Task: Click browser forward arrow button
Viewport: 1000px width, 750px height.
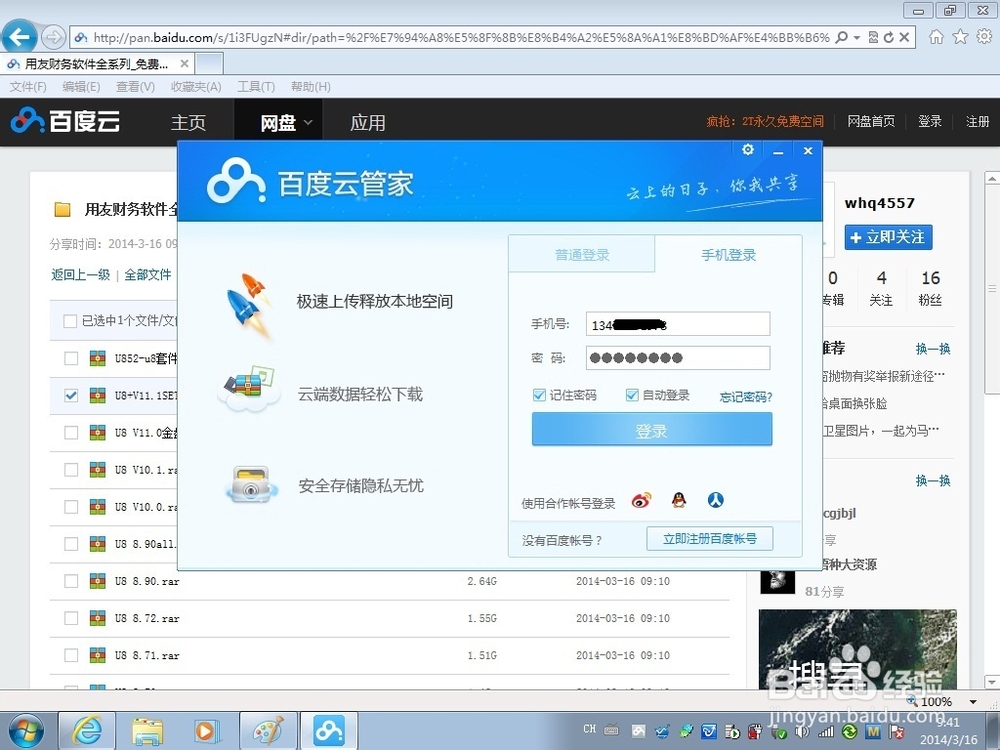Action: 53,38
